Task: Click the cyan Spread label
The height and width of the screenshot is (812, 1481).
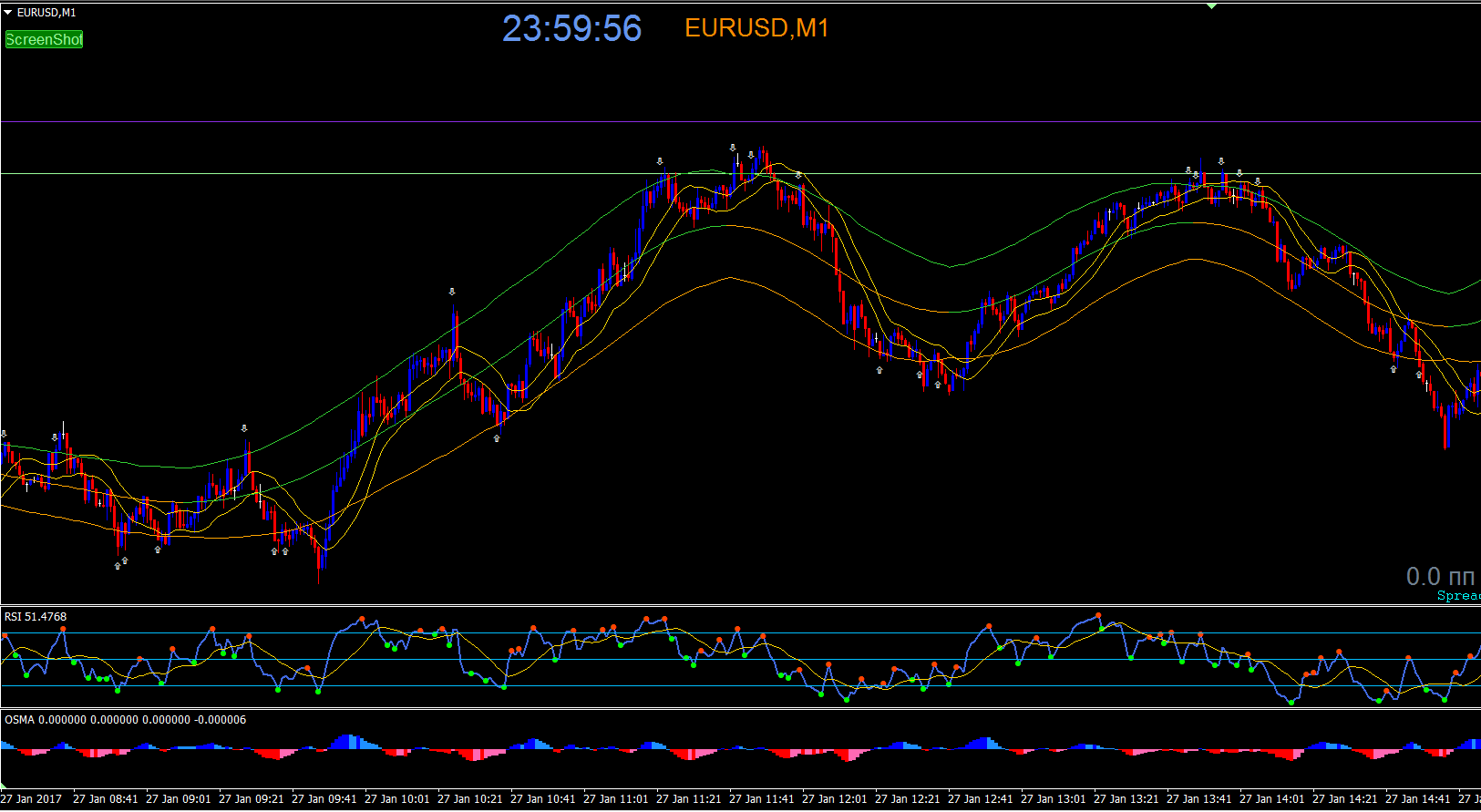Action: 1458,595
